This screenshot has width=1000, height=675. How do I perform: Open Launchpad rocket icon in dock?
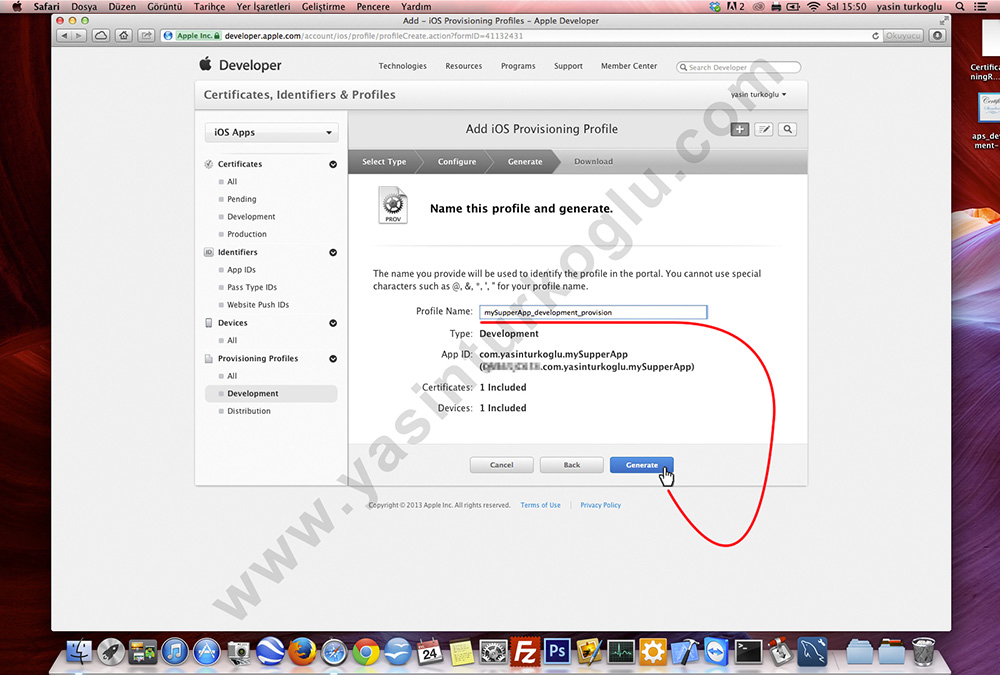111,652
